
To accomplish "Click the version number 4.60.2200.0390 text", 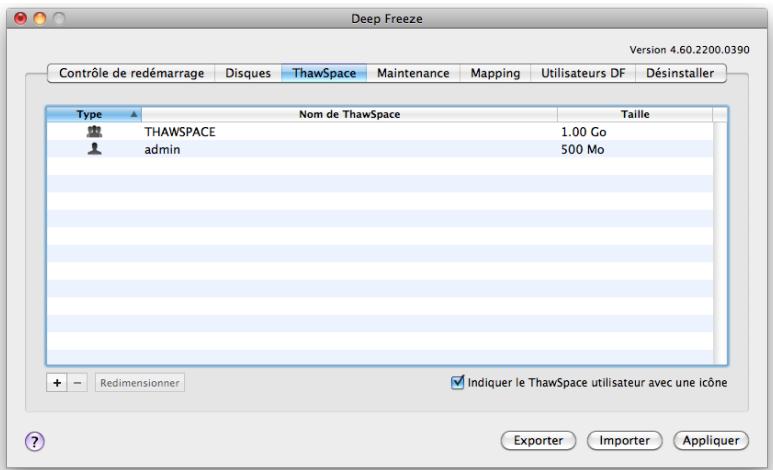I will (x=709, y=50).
